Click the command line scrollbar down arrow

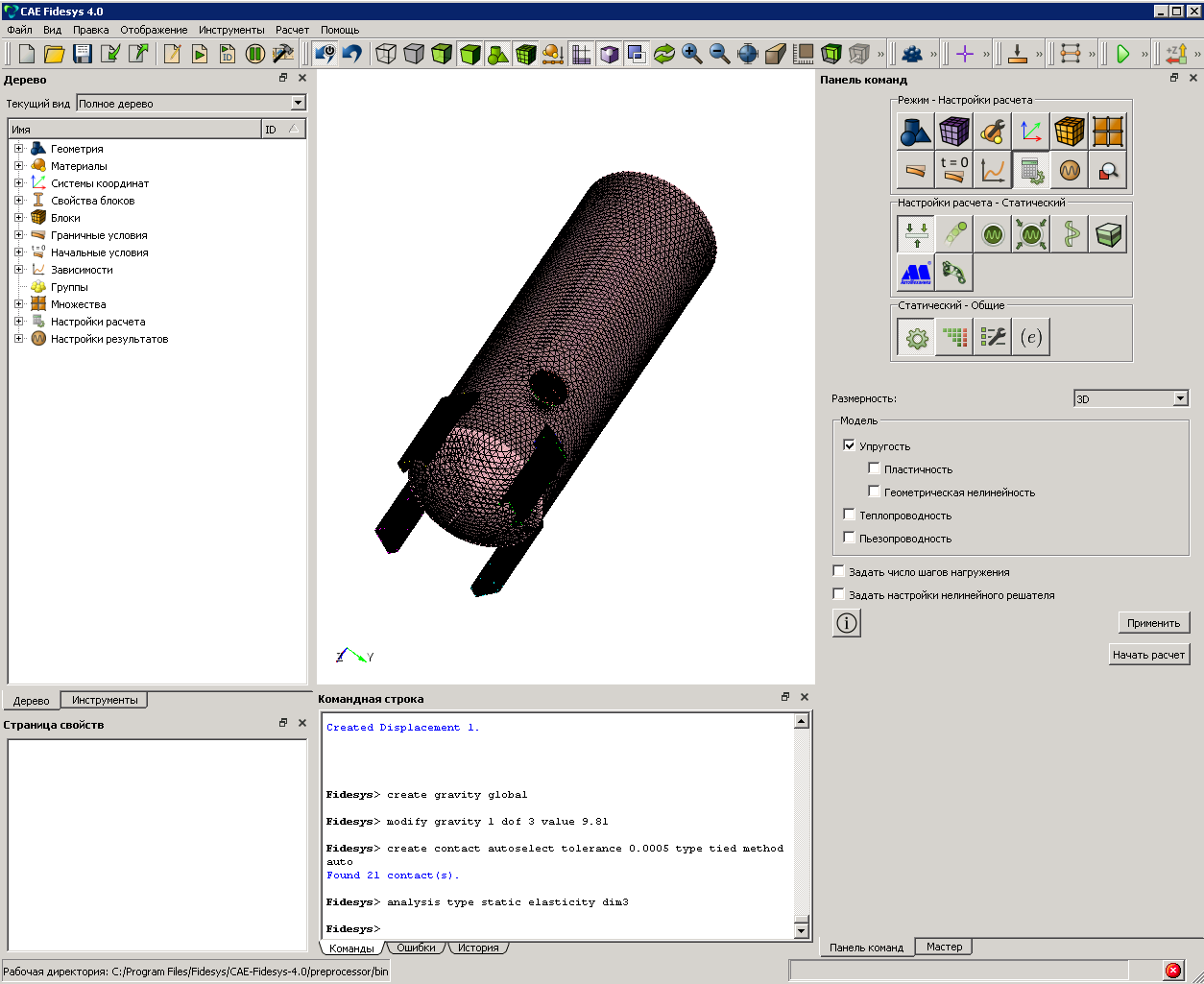[x=802, y=929]
